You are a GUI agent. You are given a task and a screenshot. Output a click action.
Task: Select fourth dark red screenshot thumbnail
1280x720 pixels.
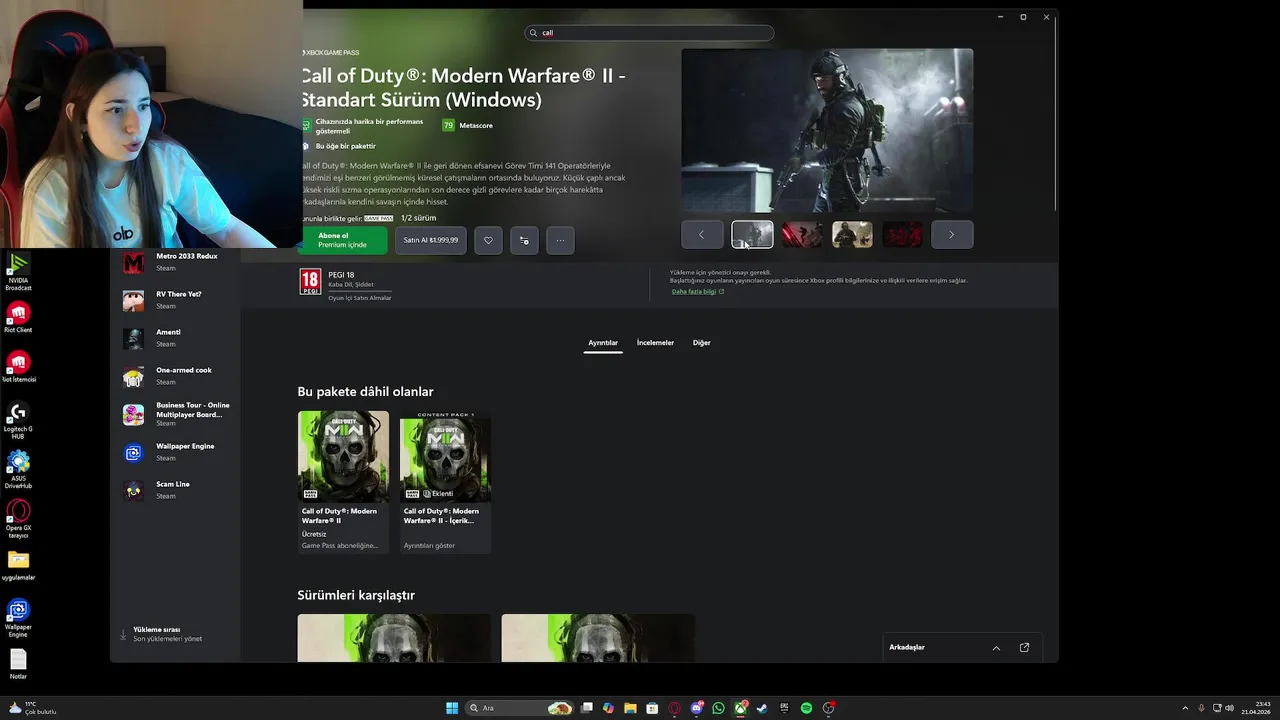click(x=902, y=234)
